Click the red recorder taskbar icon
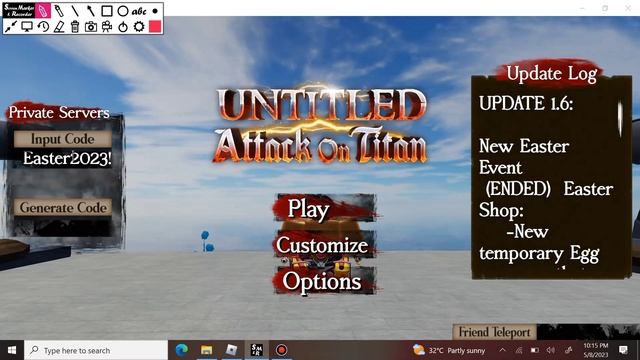Image resolution: width=640 pixels, height=360 pixels. click(281, 350)
